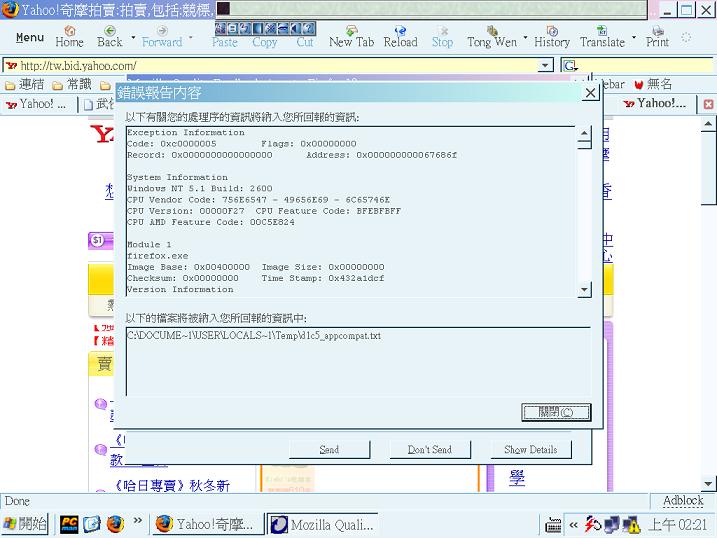The width and height of the screenshot is (717, 538).
Task: Click the 關閉(C) close button in dialog
Action: [x=556, y=412]
